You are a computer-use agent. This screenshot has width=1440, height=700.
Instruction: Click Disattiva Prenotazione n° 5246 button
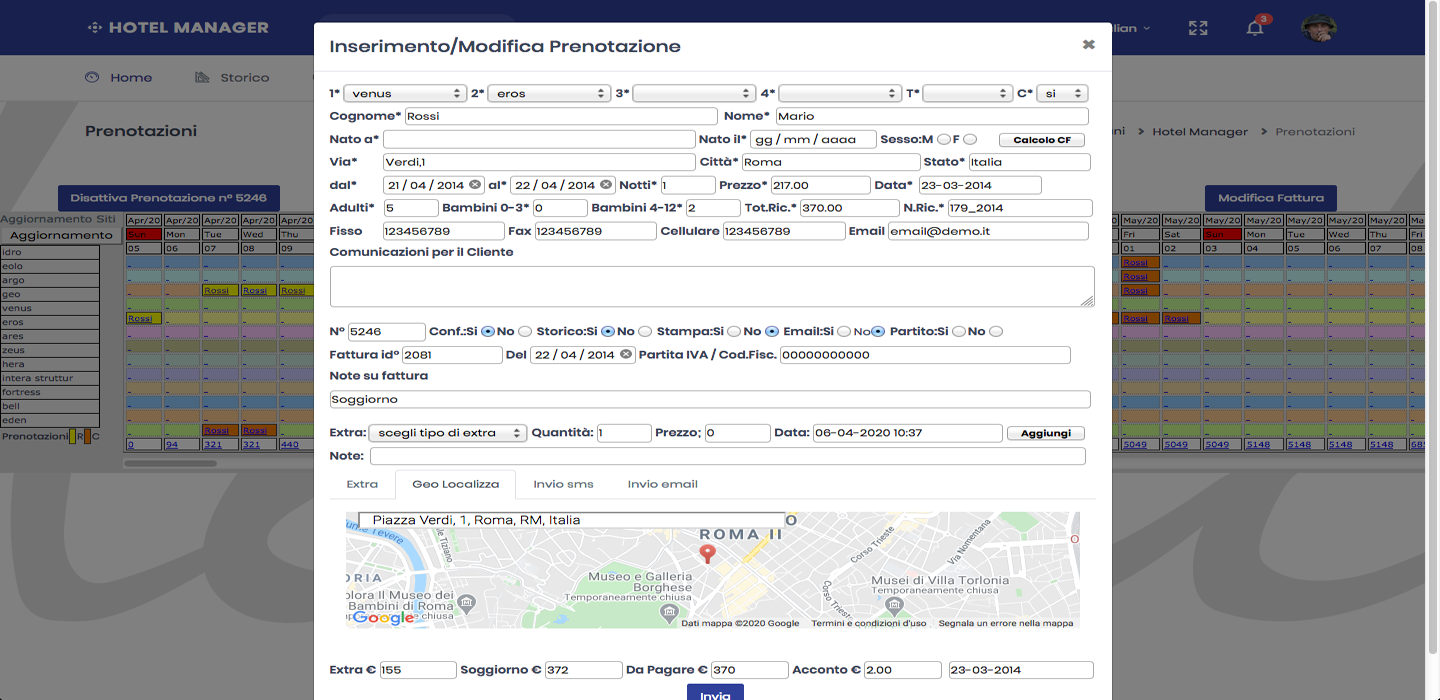[x=168, y=198]
